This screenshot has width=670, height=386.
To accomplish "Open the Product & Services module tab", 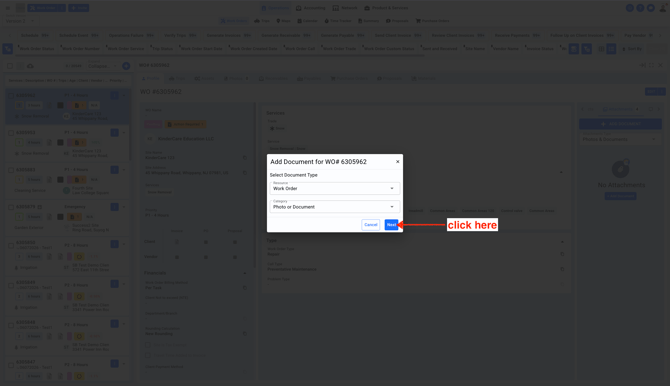I will pyautogui.click(x=386, y=8).
